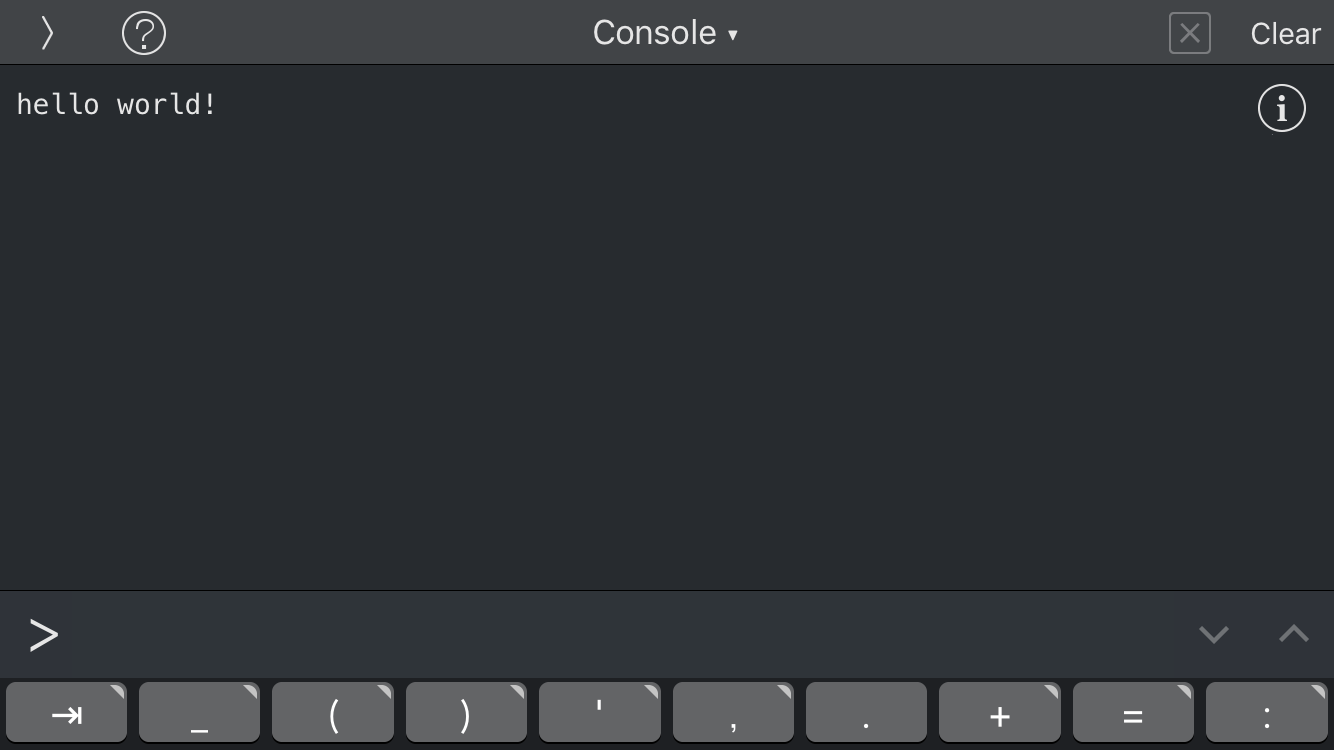The height and width of the screenshot is (750, 1334).
Task: Click the prompt greater-than symbol
Action: [43, 635]
